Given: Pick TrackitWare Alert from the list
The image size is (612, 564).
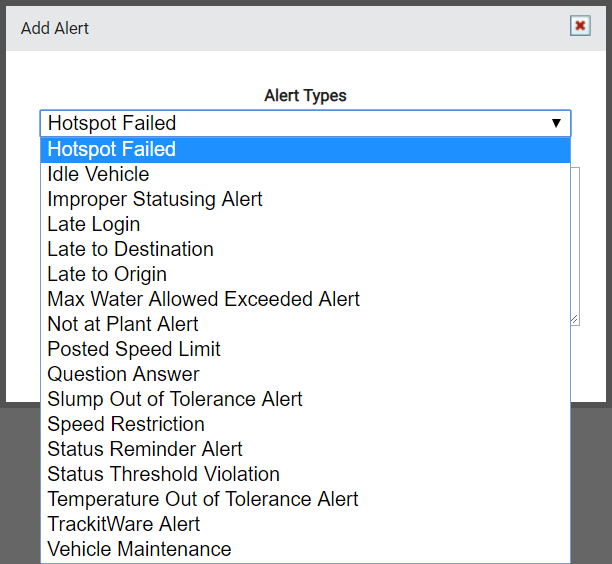Looking at the screenshot, I should click(x=305, y=524).
